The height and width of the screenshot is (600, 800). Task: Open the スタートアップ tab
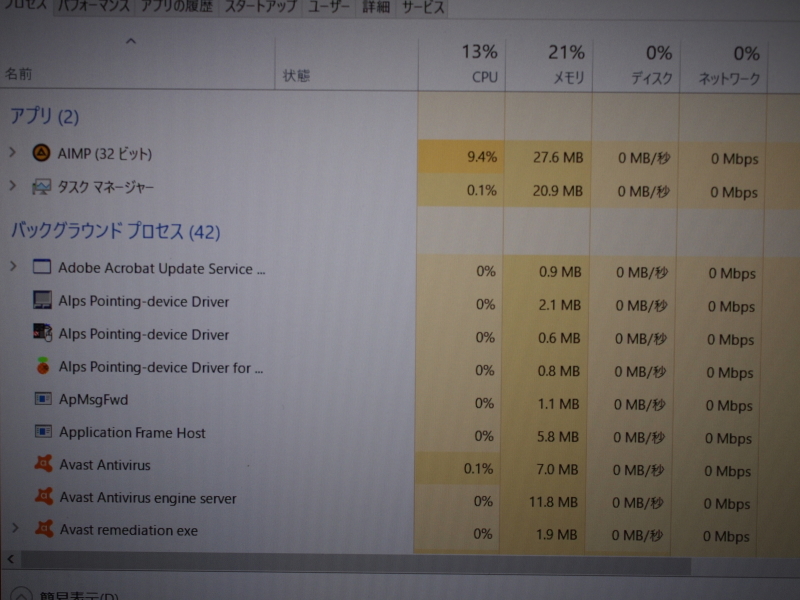click(261, 7)
